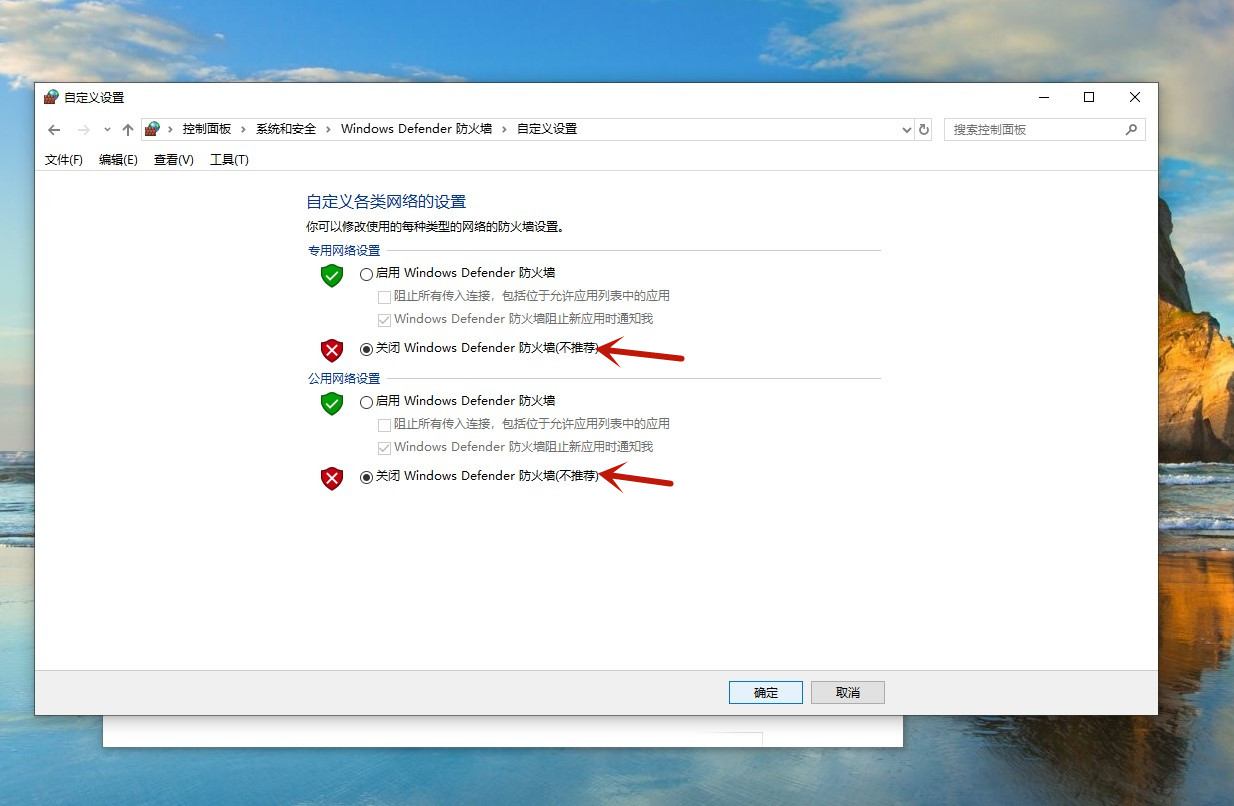Select 关闭 Windows Defender 防火墙 under 公用网络设置
This screenshot has width=1234, height=806.
(366, 477)
